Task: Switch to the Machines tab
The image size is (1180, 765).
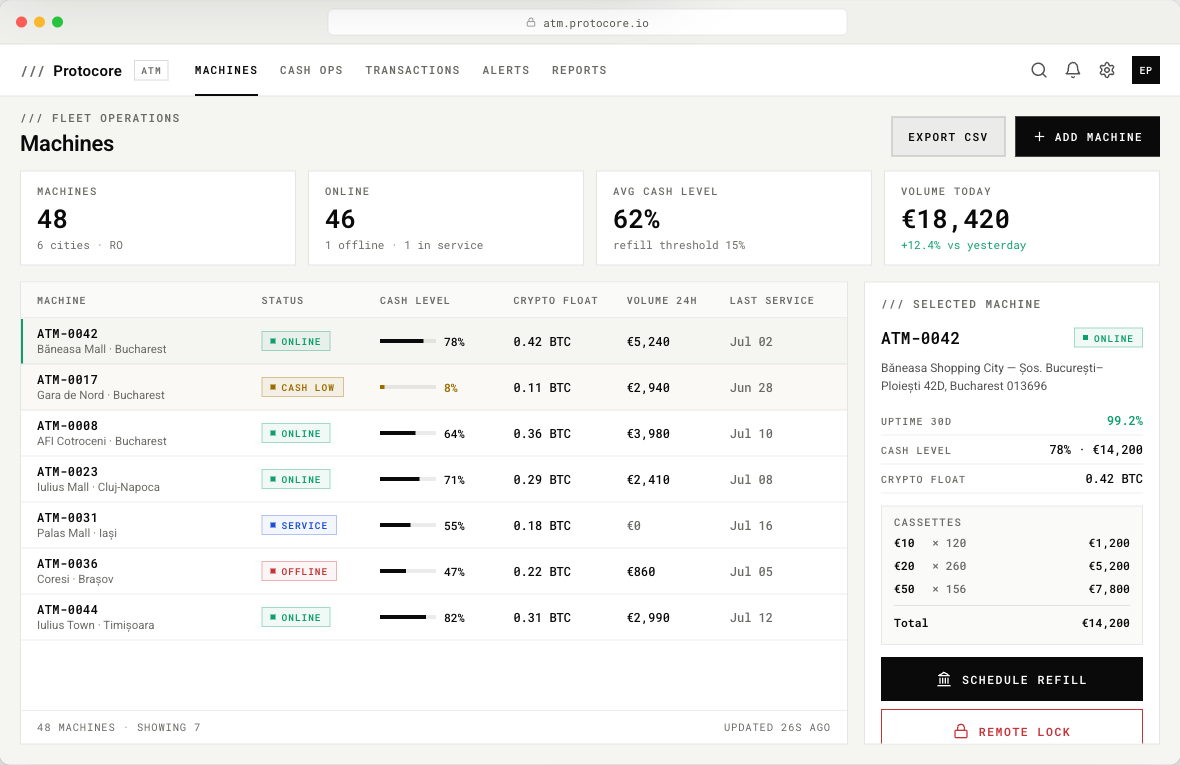Action: click(x=226, y=70)
